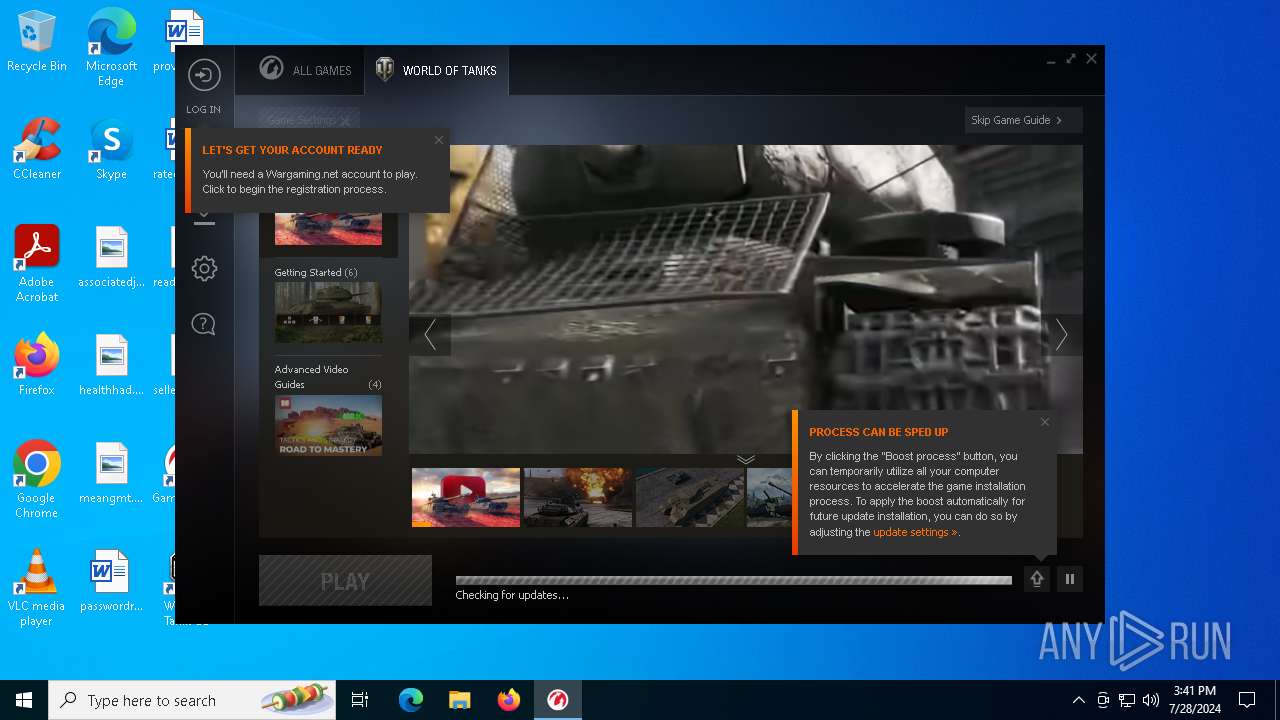Open Task View in taskbar

pyautogui.click(x=360, y=700)
